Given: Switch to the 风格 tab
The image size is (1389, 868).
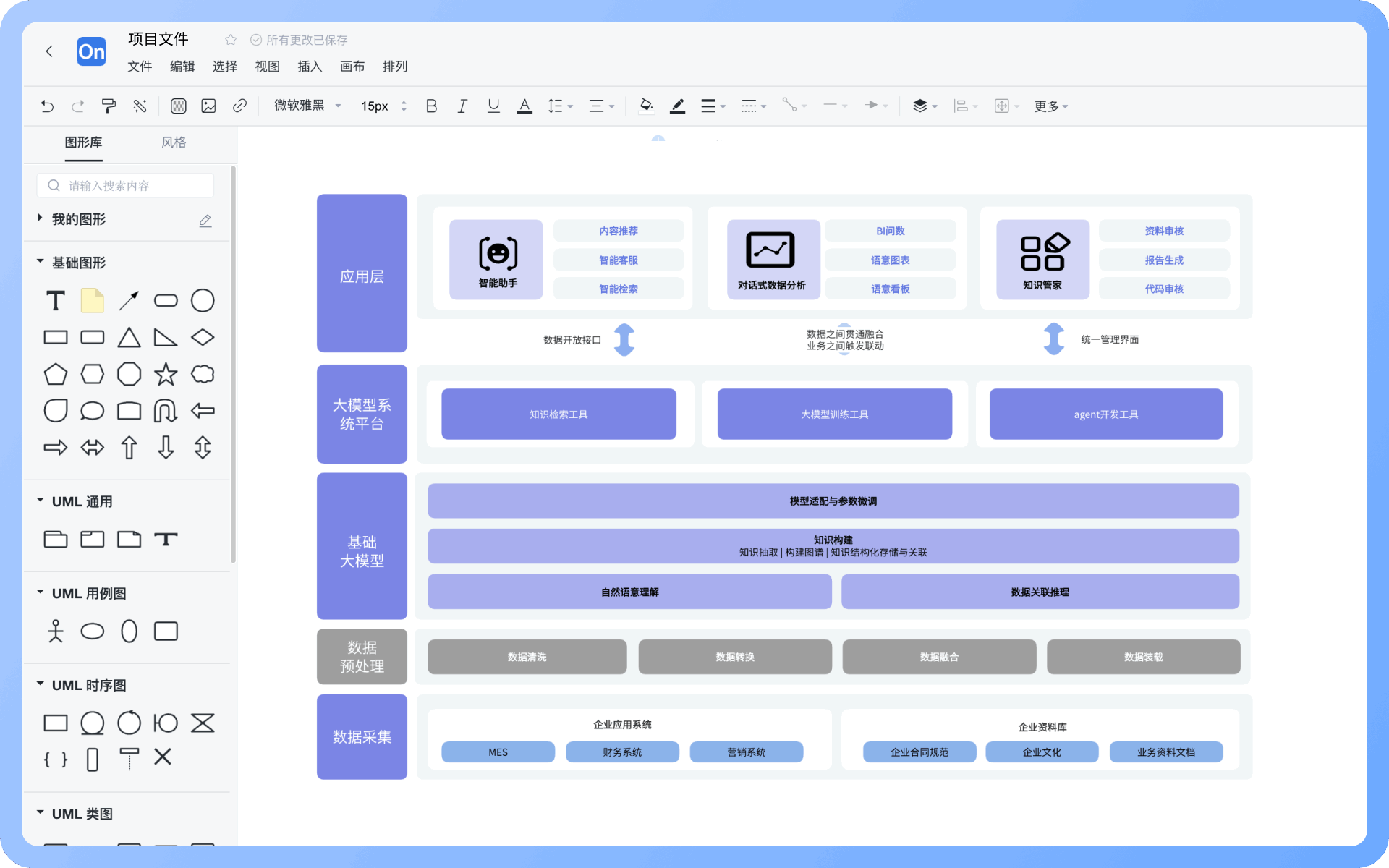Looking at the screenshot, I should 174,142.
